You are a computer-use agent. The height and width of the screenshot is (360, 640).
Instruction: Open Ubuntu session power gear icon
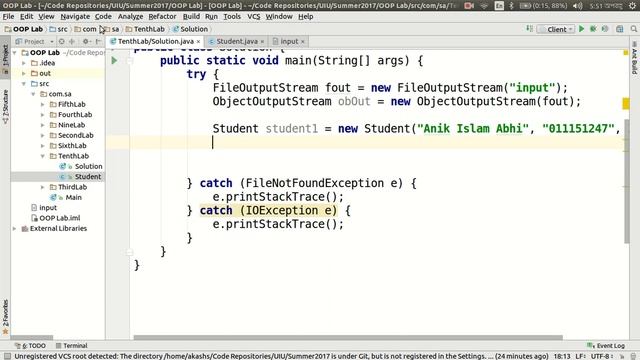tap(632, 6)
